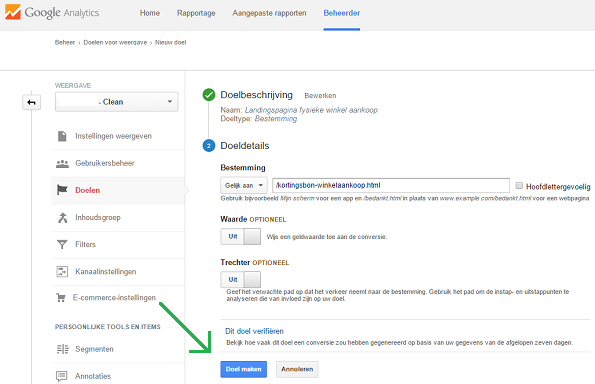Click the funnel icon next to Filters

[62, 244]
